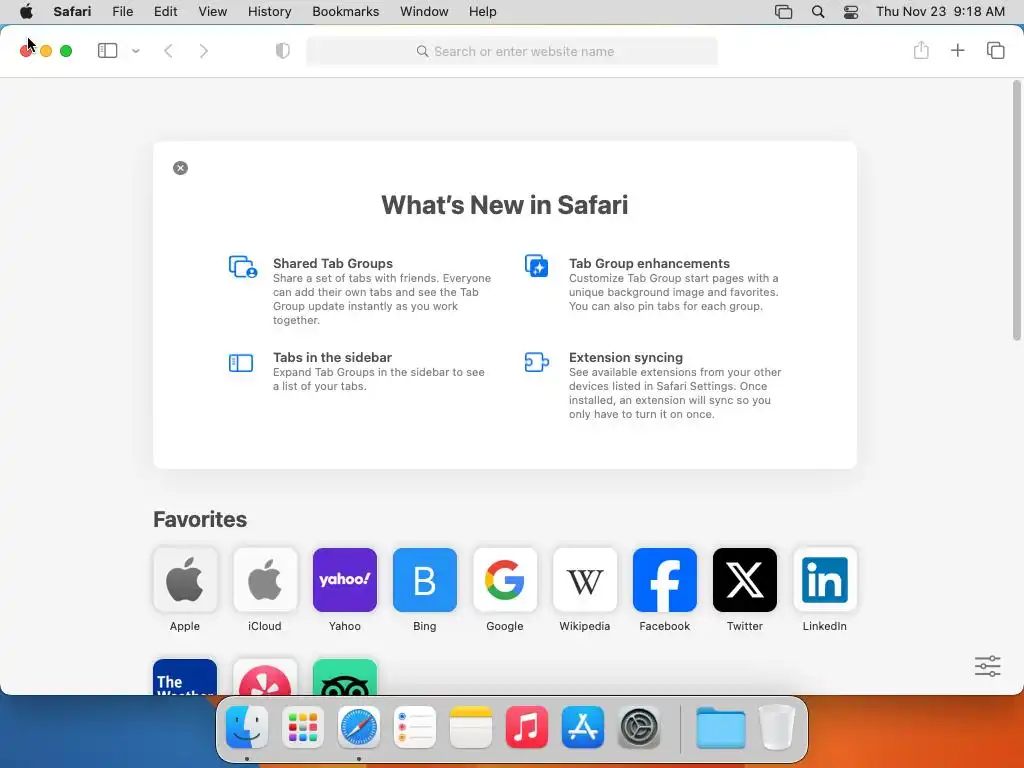The image size is (1024, 768).
Task: Open the Yahoo favorite
Action: 345,580
